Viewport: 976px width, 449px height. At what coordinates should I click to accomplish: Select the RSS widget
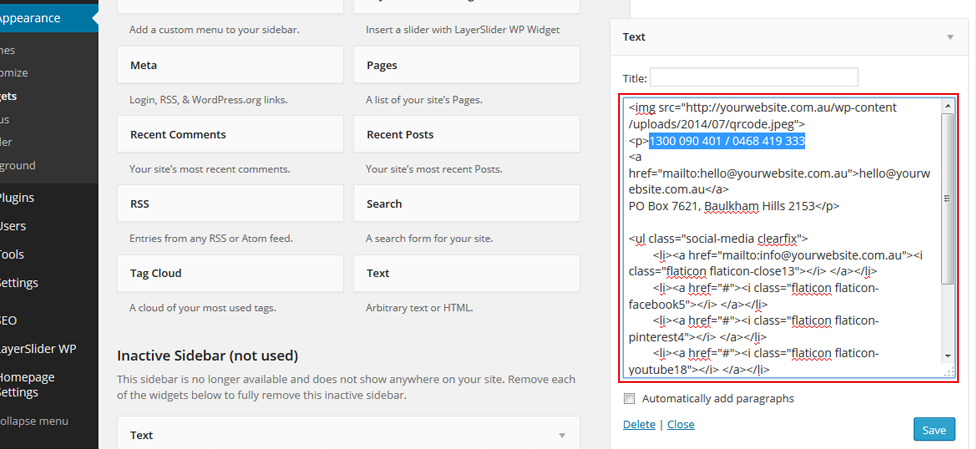230,204
